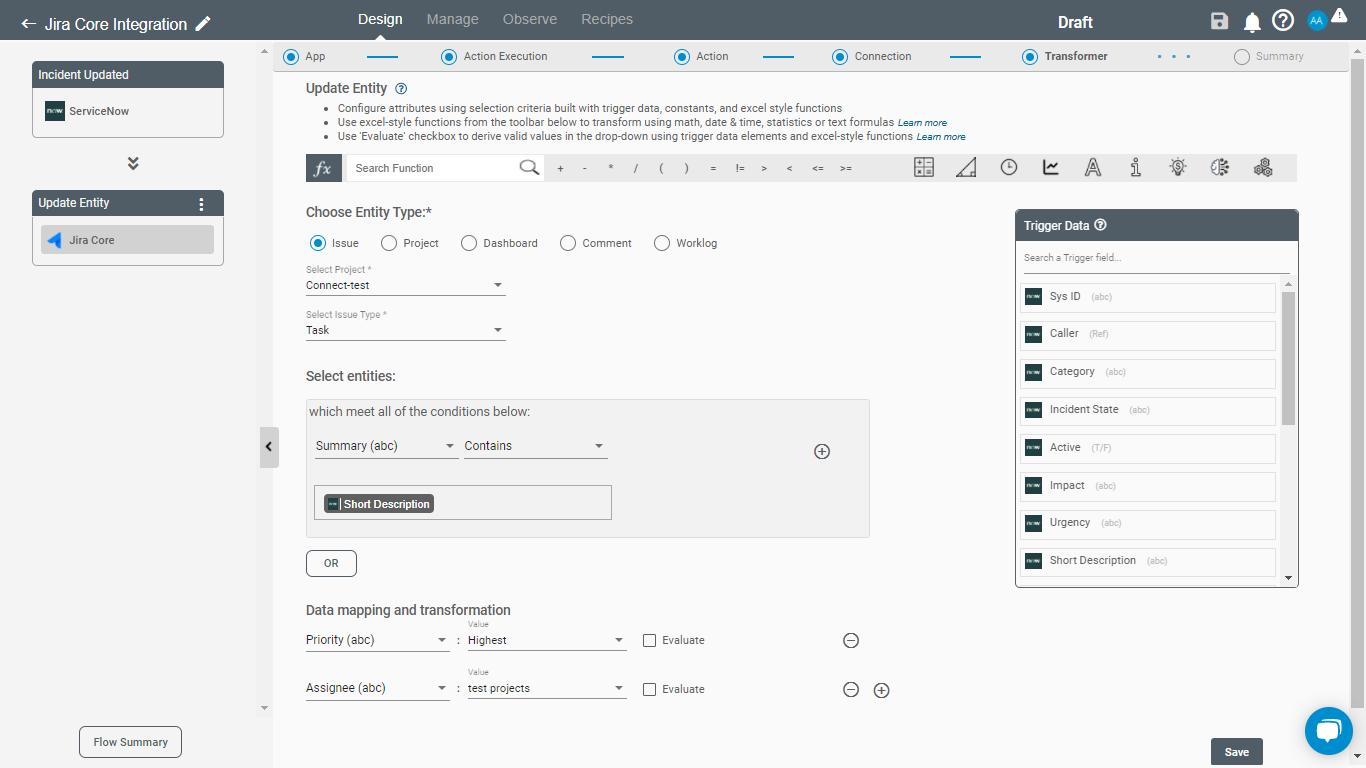Click the Save button
The image size is (1366, 768).
[1237, 752]
